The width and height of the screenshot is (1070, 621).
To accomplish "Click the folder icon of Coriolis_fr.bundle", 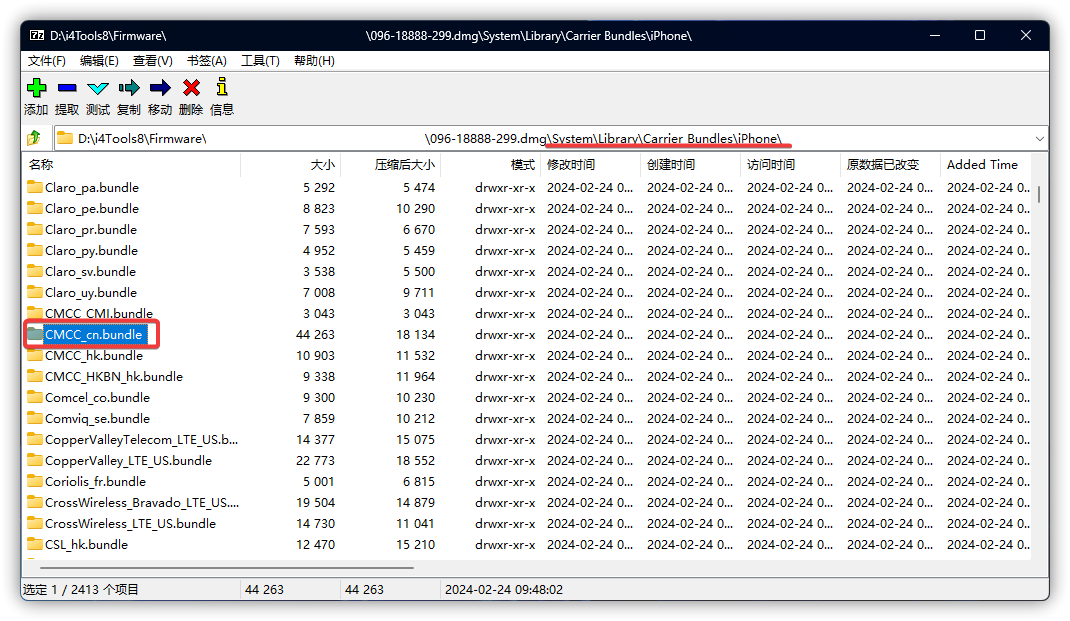I will tap(35, 481).
